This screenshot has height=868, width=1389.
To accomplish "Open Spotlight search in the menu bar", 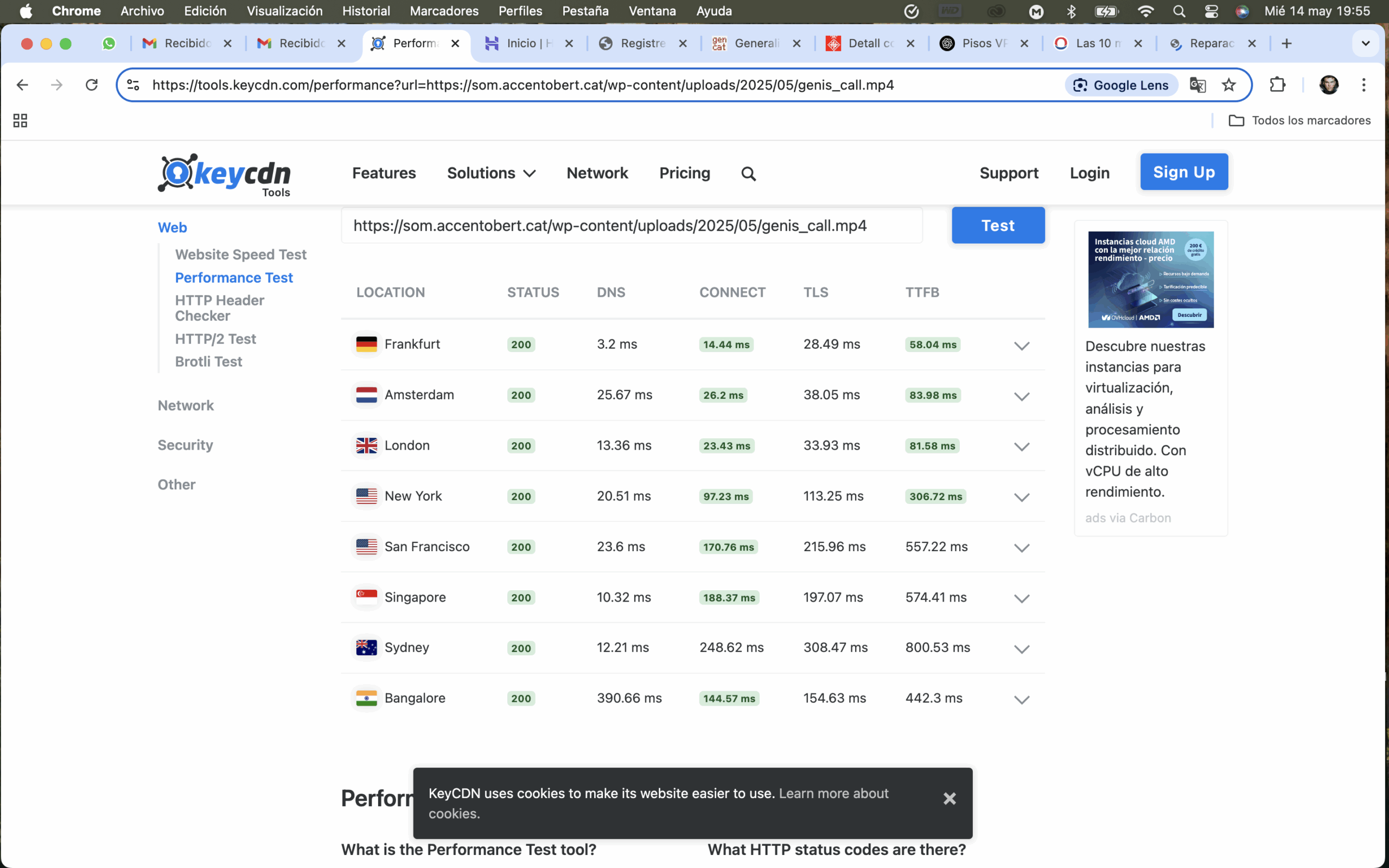I will (x=1179, y=11).
